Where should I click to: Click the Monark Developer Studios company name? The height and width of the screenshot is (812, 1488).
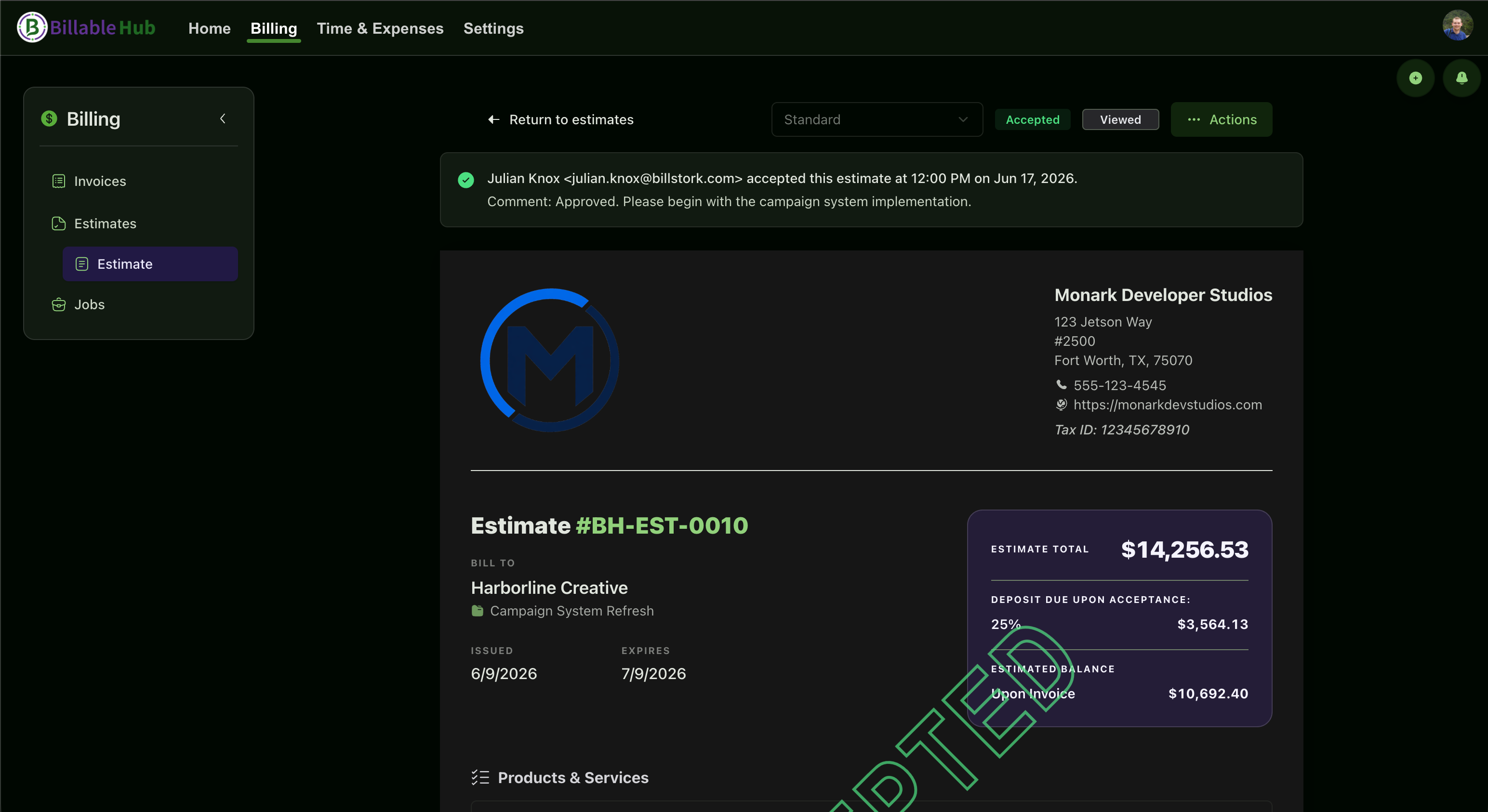point(1163,295)
